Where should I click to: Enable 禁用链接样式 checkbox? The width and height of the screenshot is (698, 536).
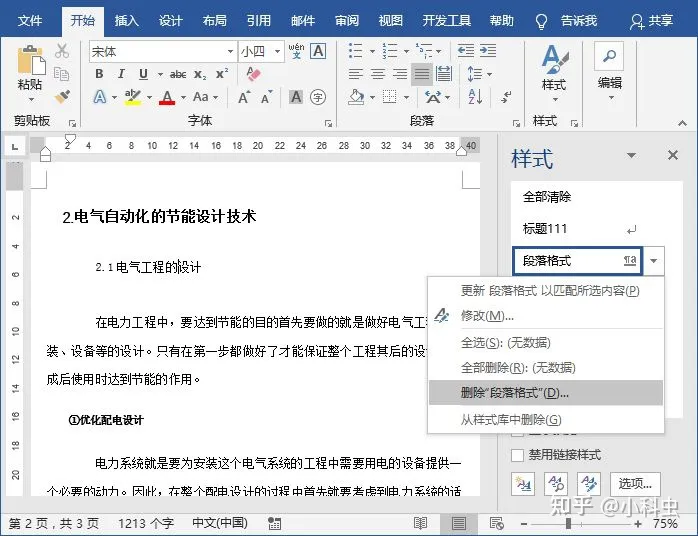tap(517, 455)
